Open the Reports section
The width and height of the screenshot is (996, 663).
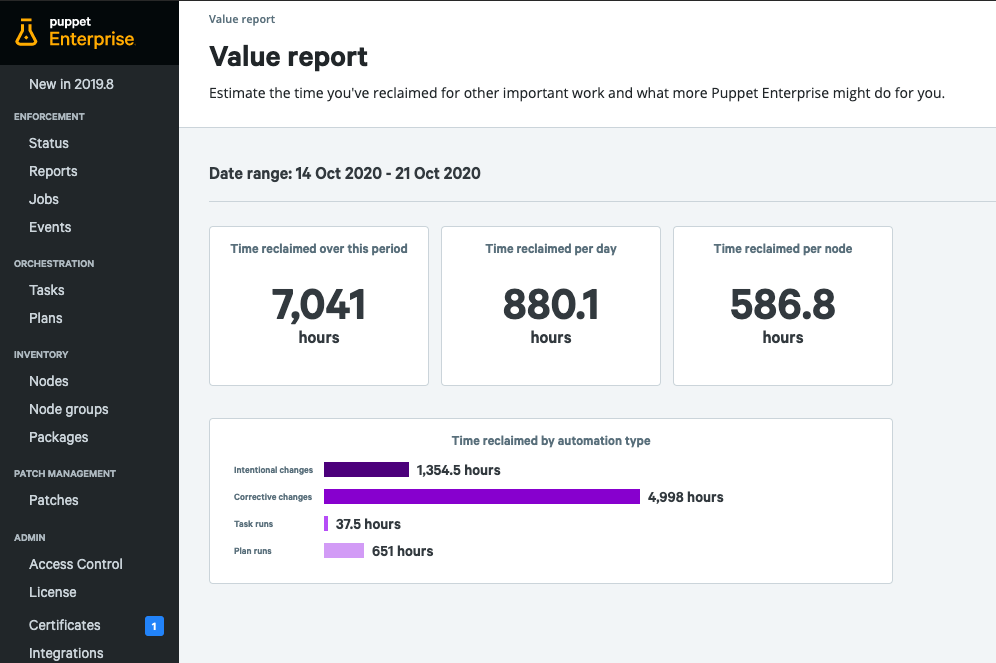tap(53, 171)
